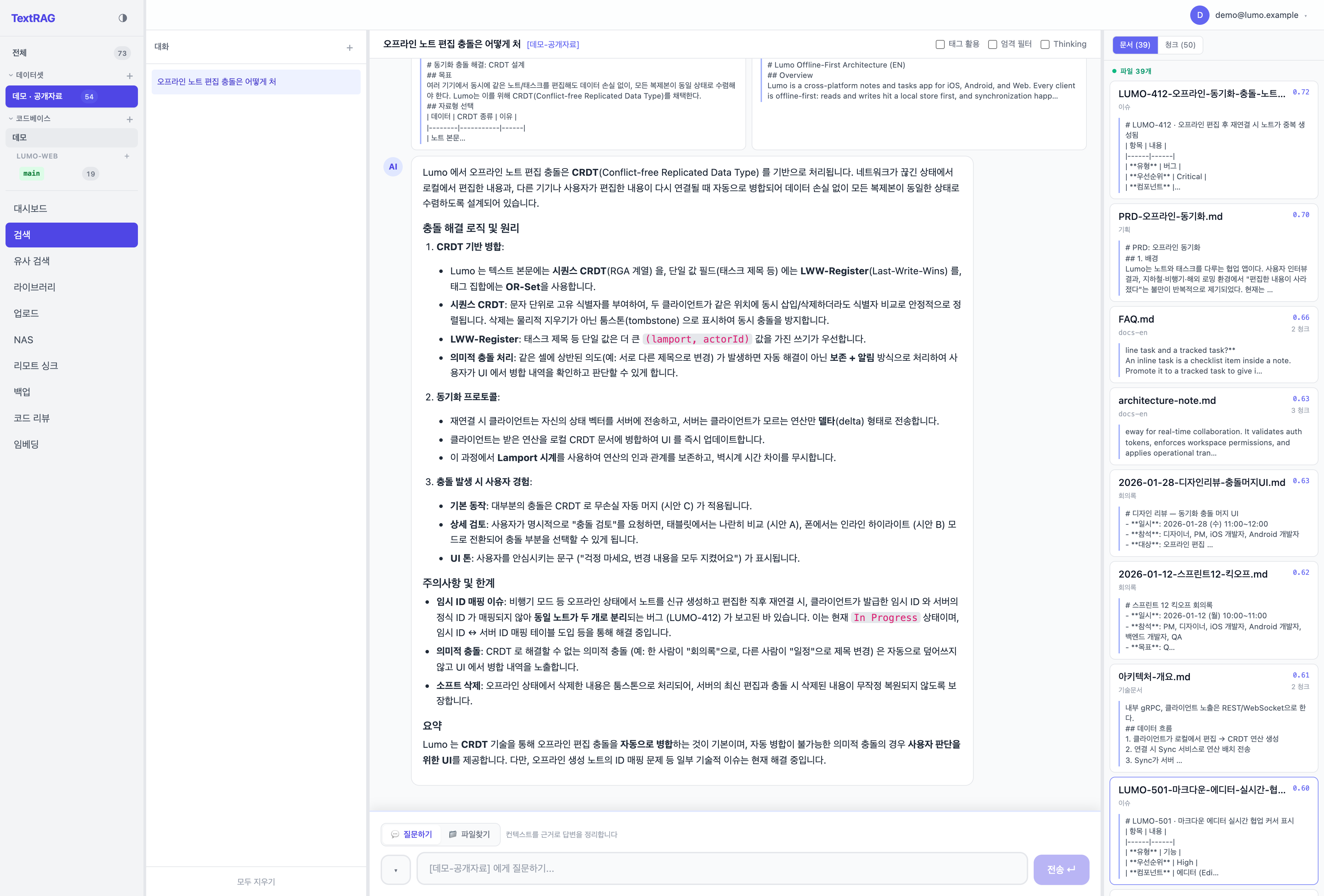Select the 질문하기 mode tab

(412, 835)
